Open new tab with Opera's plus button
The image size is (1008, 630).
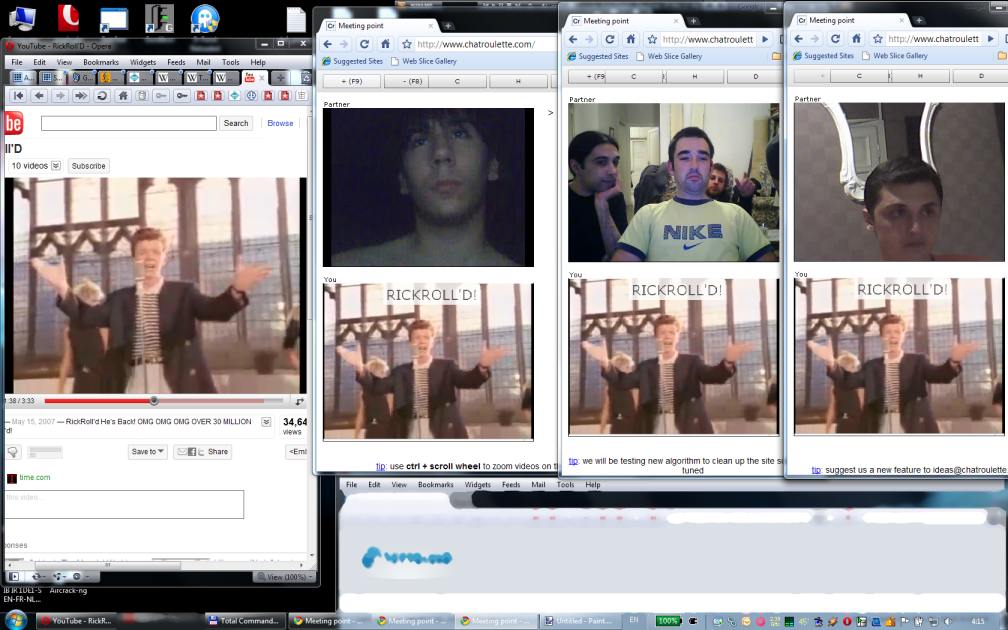coord(281,78)
